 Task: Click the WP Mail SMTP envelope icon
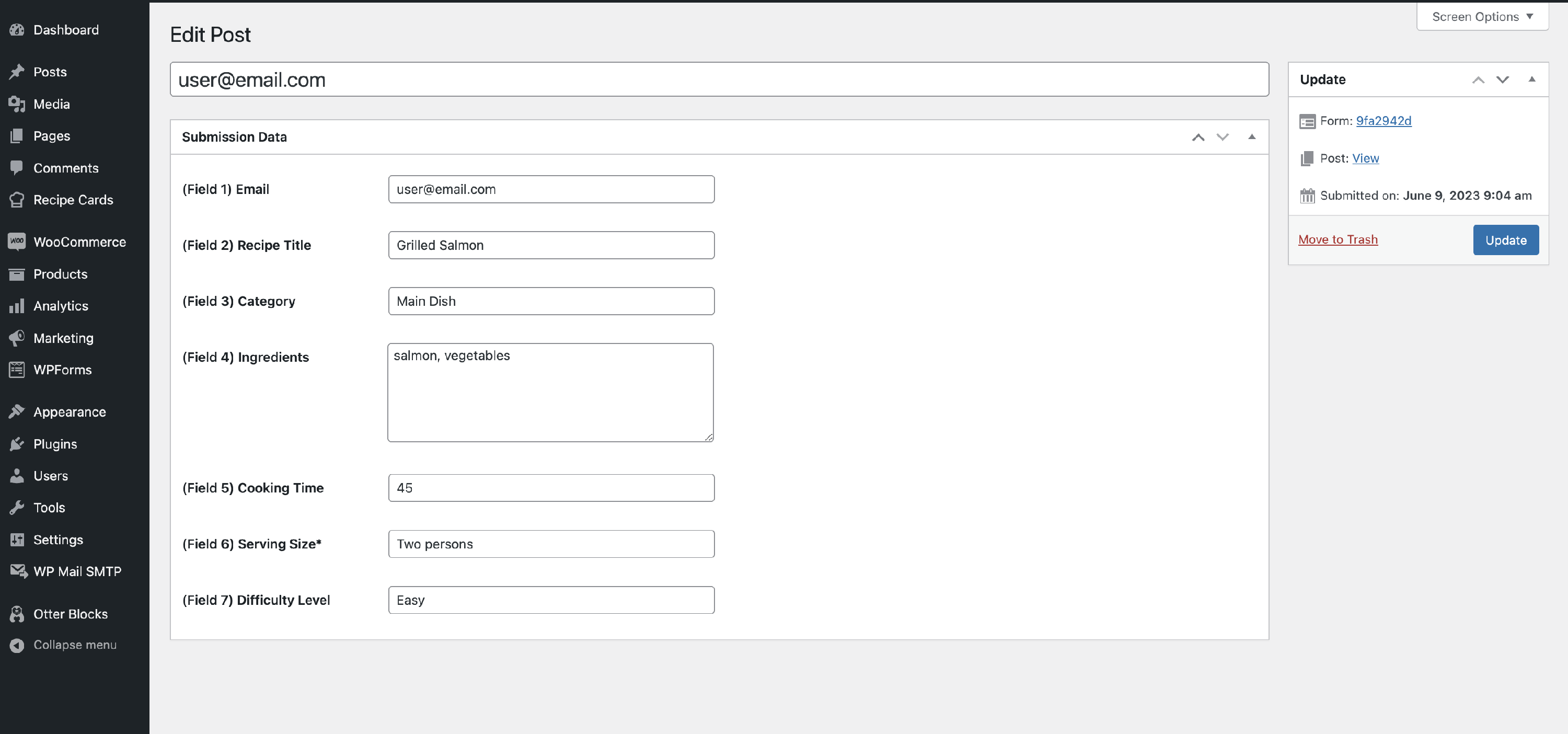pos(18,571)
